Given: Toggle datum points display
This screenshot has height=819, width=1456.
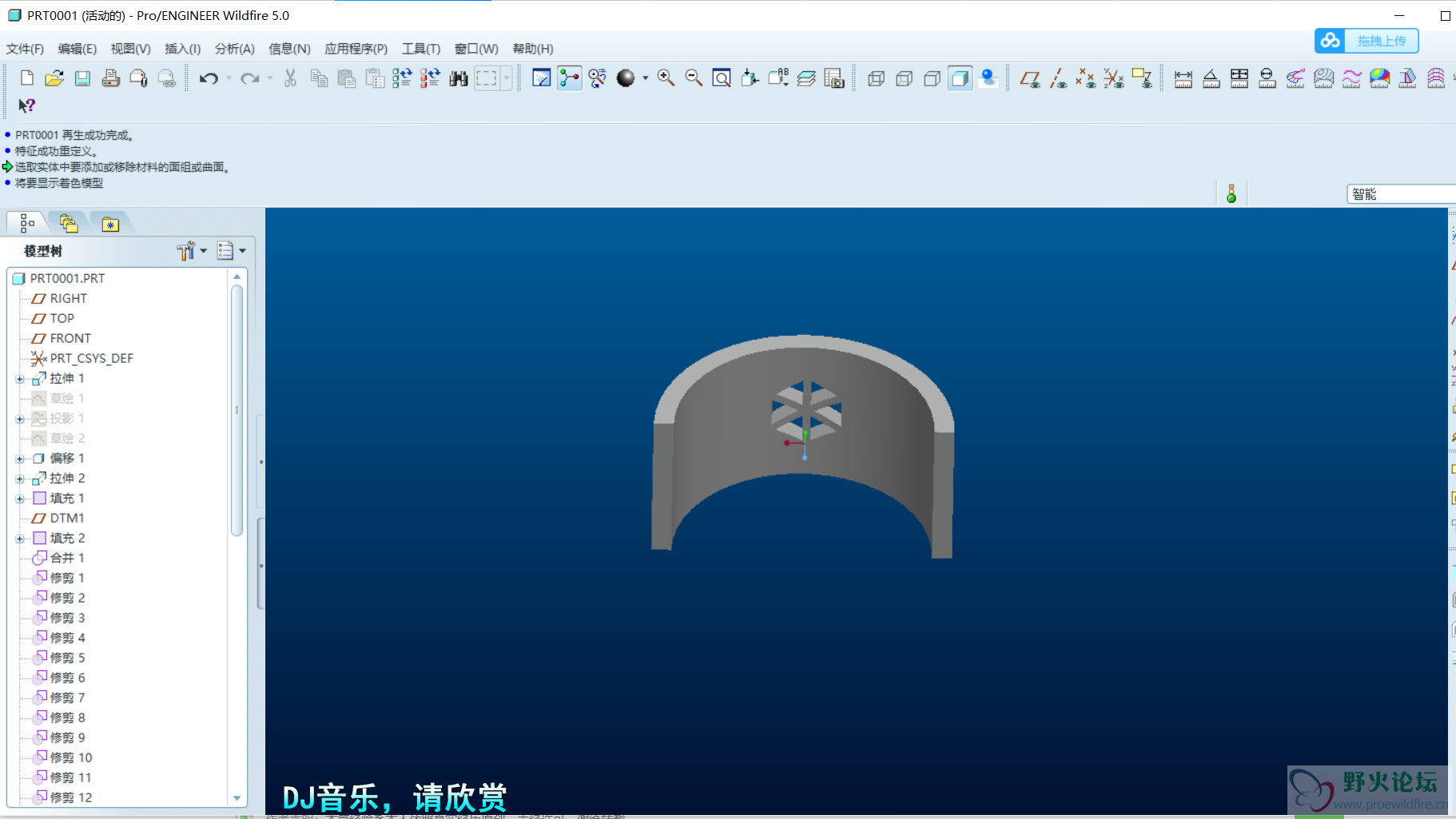Looking at the screenshot, I should click(1086, 78).
